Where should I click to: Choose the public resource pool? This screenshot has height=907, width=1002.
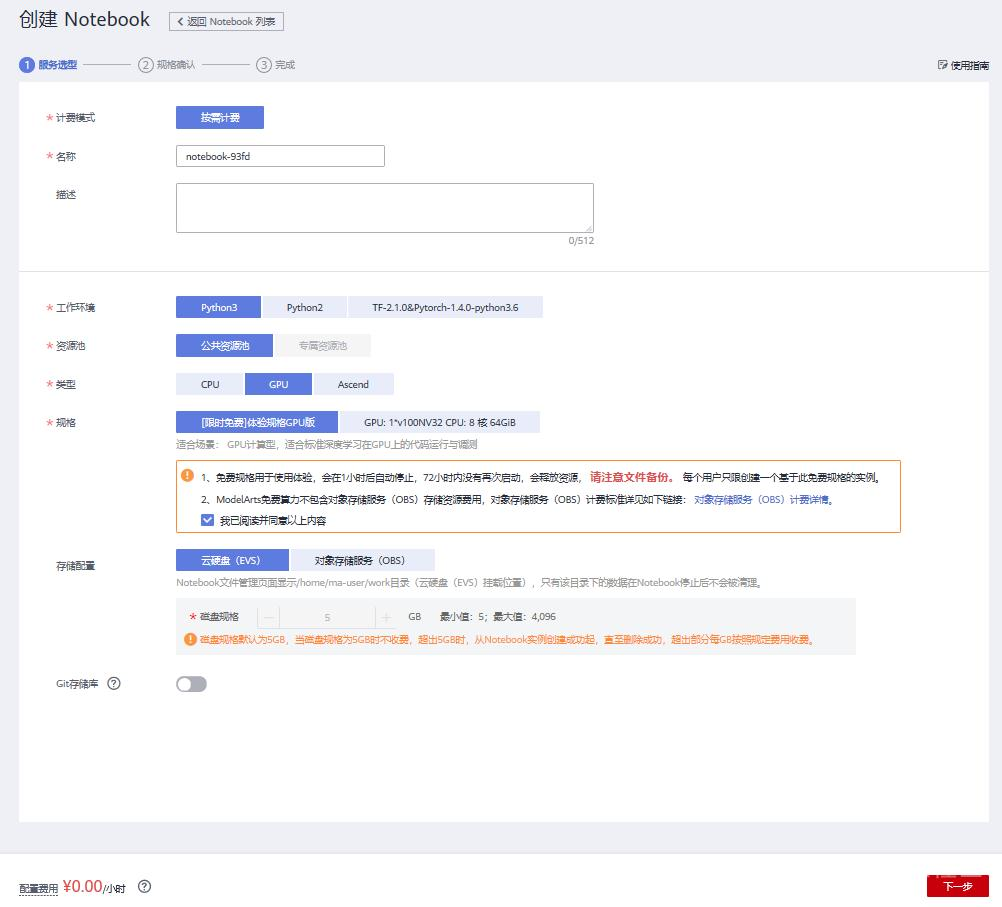[x=225, y=346]
